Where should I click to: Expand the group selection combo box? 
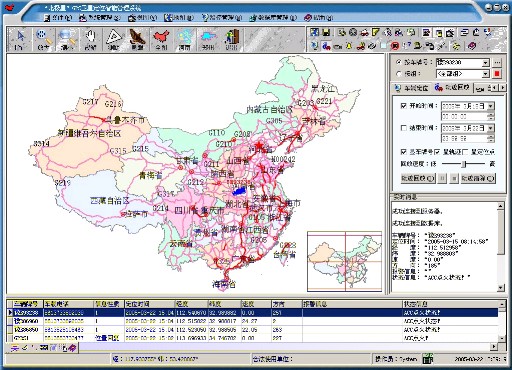click(486, 74)
